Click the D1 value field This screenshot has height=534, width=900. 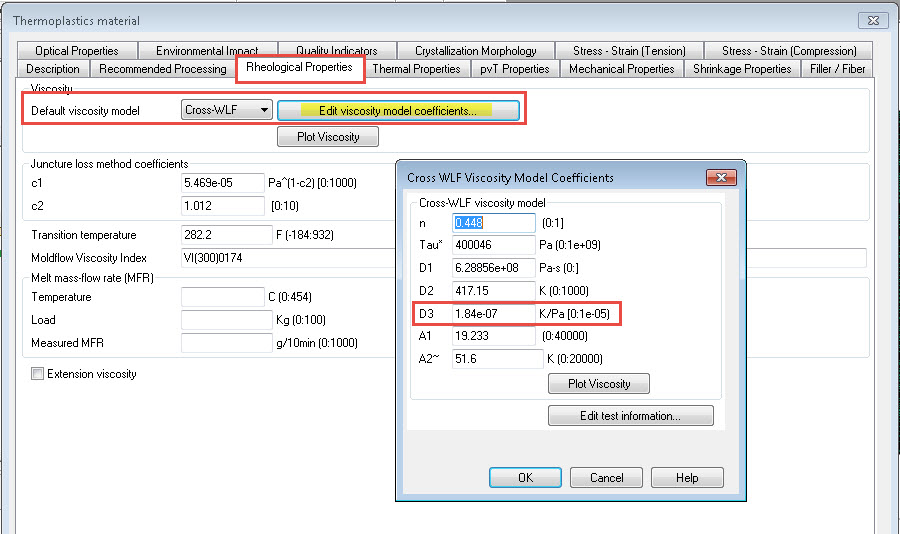click(x=494, y=268)
